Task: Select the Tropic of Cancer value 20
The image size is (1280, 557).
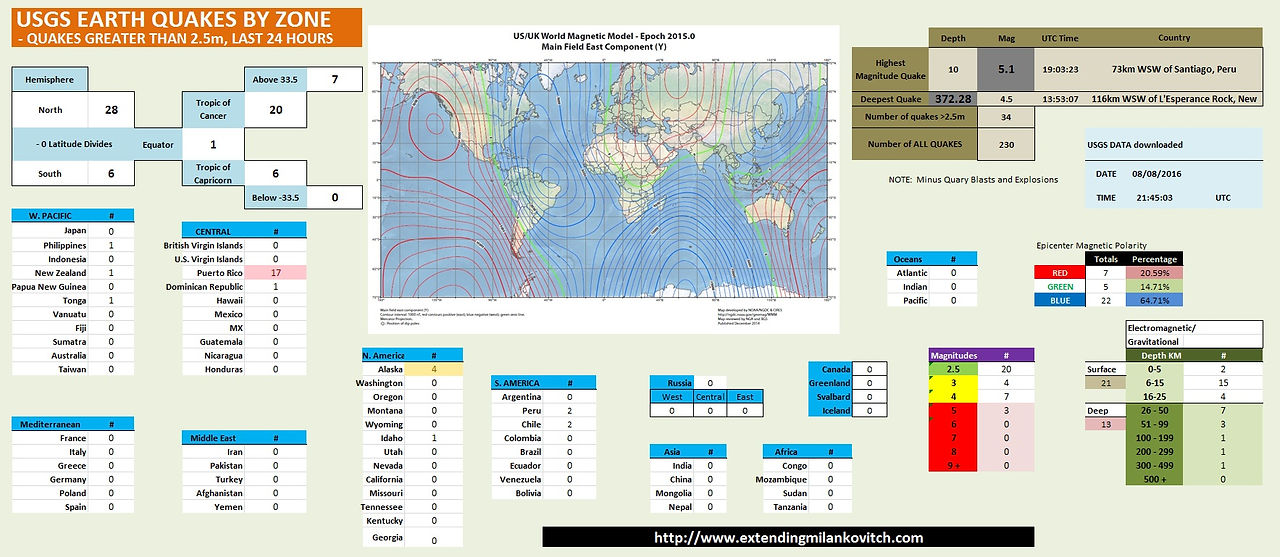Action: point(275,110)
